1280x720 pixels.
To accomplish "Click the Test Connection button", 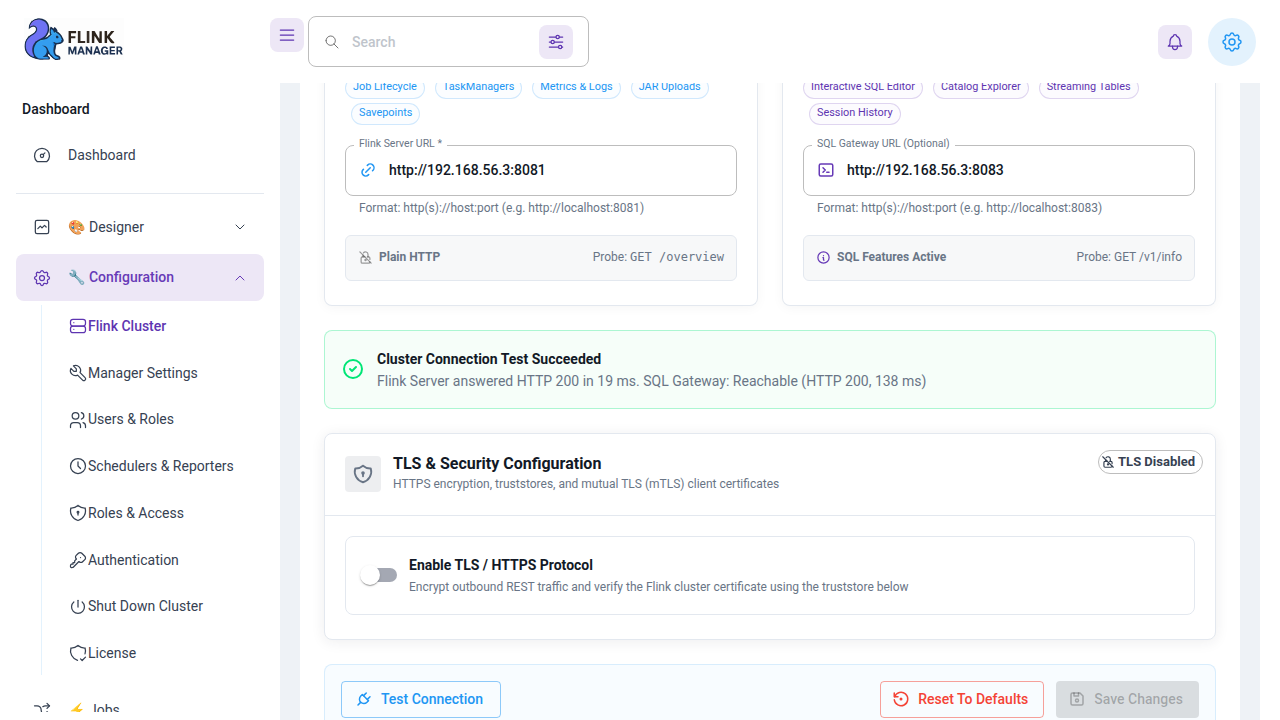I will coord(421,699).
